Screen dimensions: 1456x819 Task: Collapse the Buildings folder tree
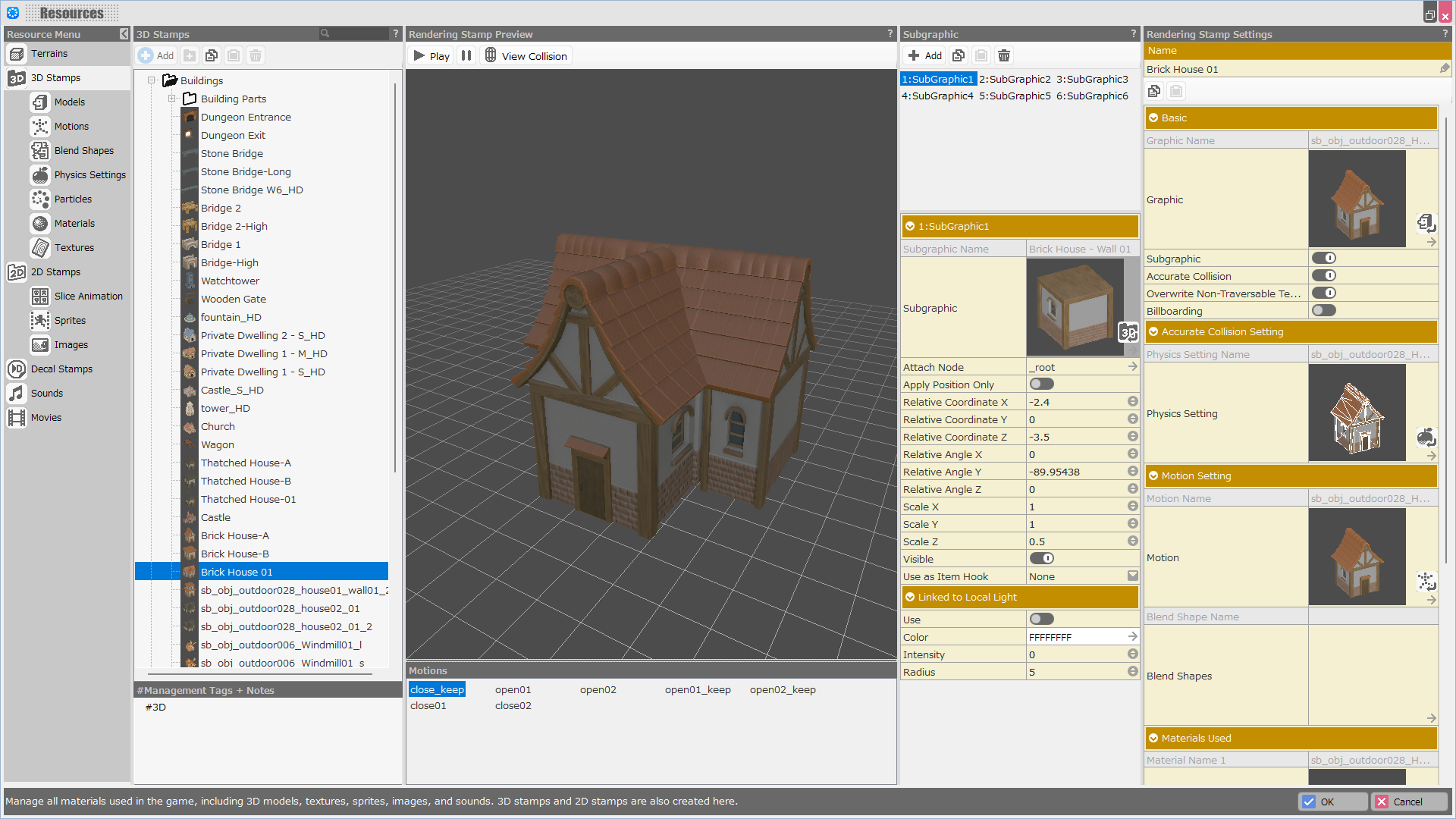[x=152, y=80]
